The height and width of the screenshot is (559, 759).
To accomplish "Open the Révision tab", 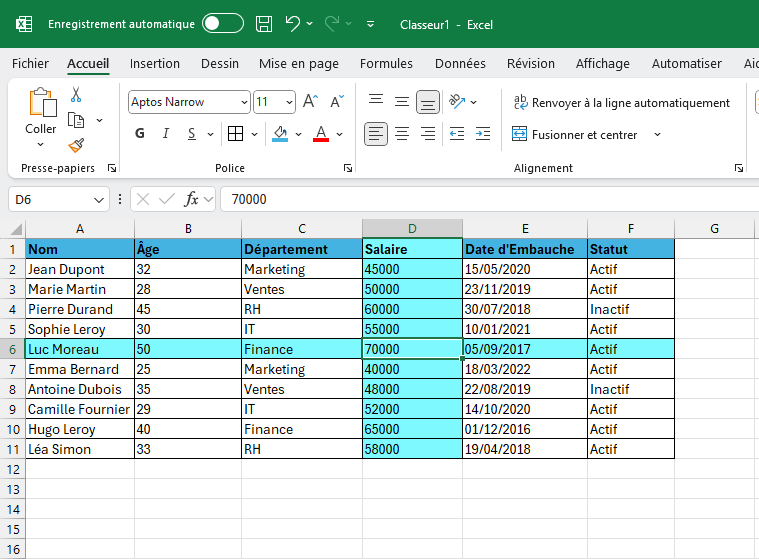I will pyautogui.click(x=531, y=63).
